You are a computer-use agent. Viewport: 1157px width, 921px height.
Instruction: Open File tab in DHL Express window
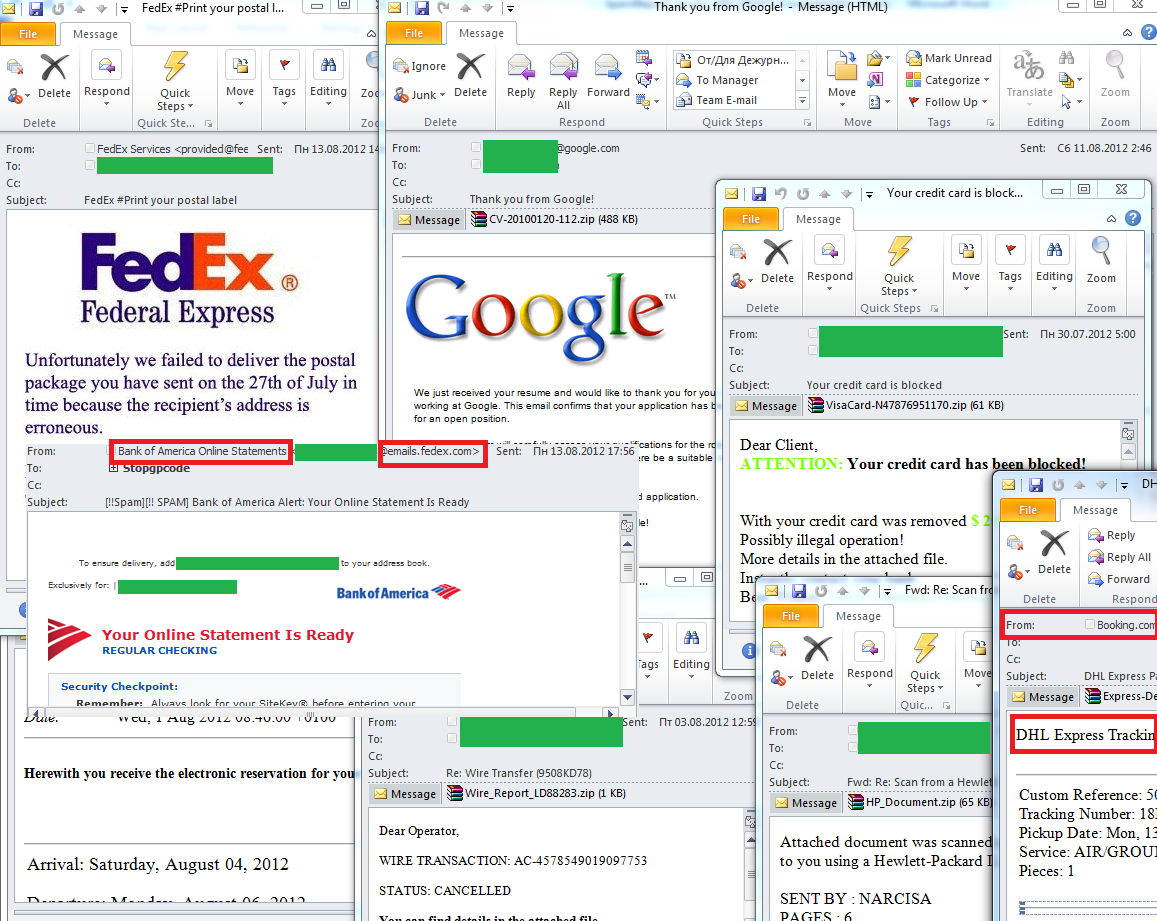tap(1028, 510)
